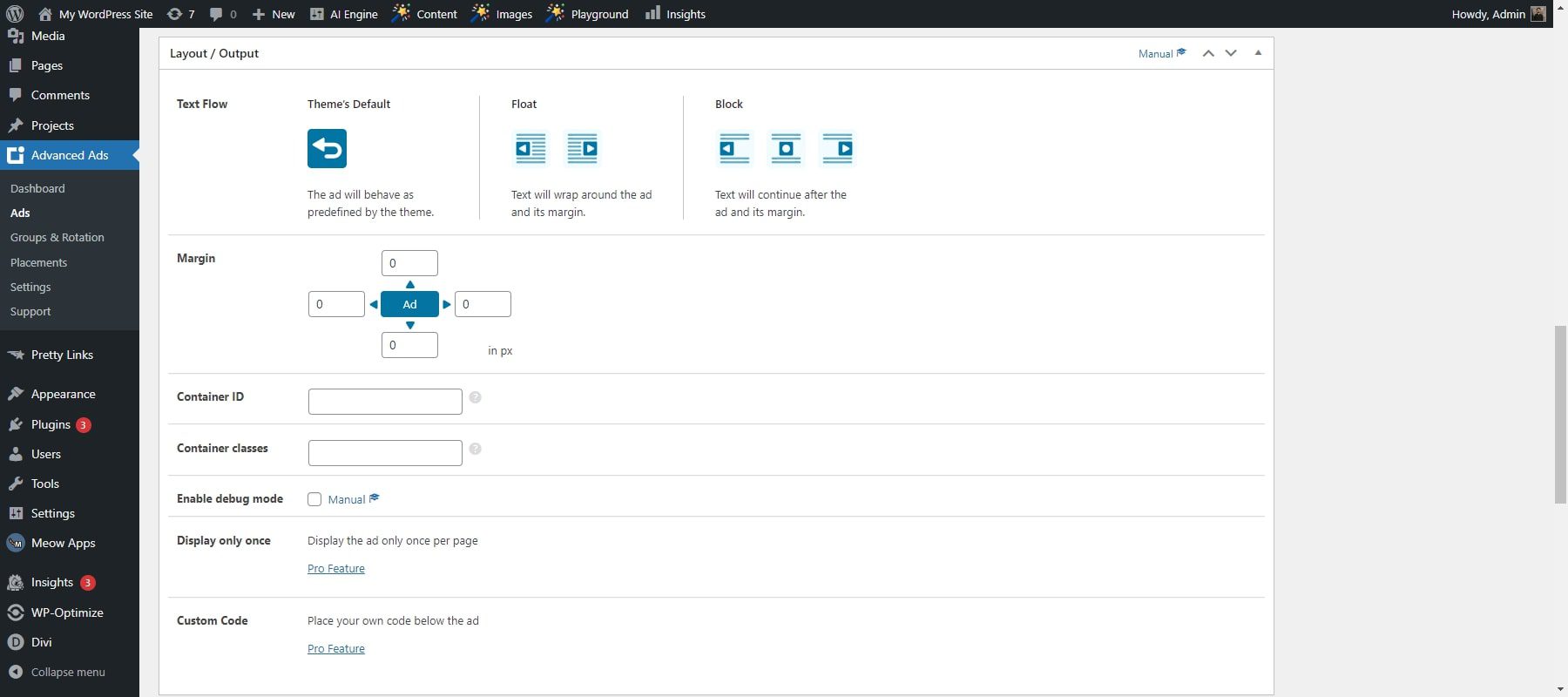Screen dimensions: 1568x697
Task: Select the Theme's Default text flow icon
Action: coord(327,149)
